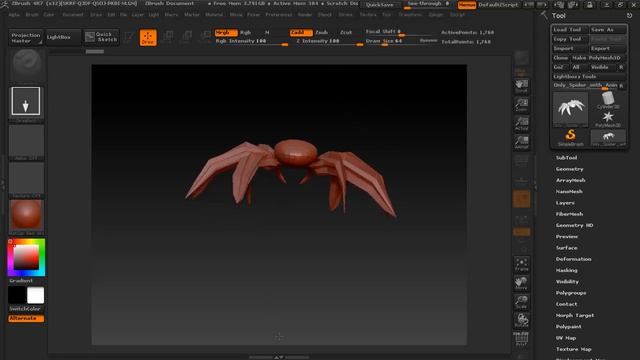The height and width of the screenshot is (360, 640).
Task: Pick a color in the color picker square
Action: [26, 258]
